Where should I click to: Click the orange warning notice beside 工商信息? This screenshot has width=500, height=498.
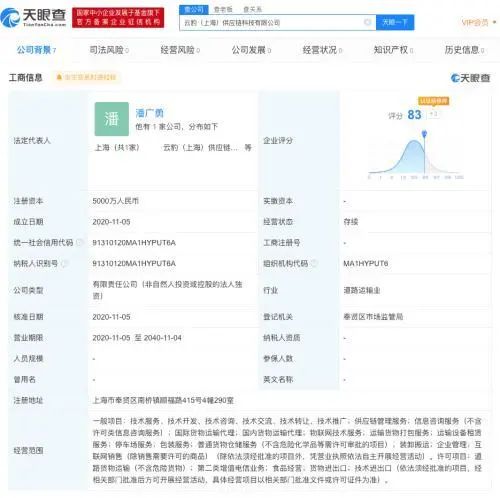[x=86, y=77]
